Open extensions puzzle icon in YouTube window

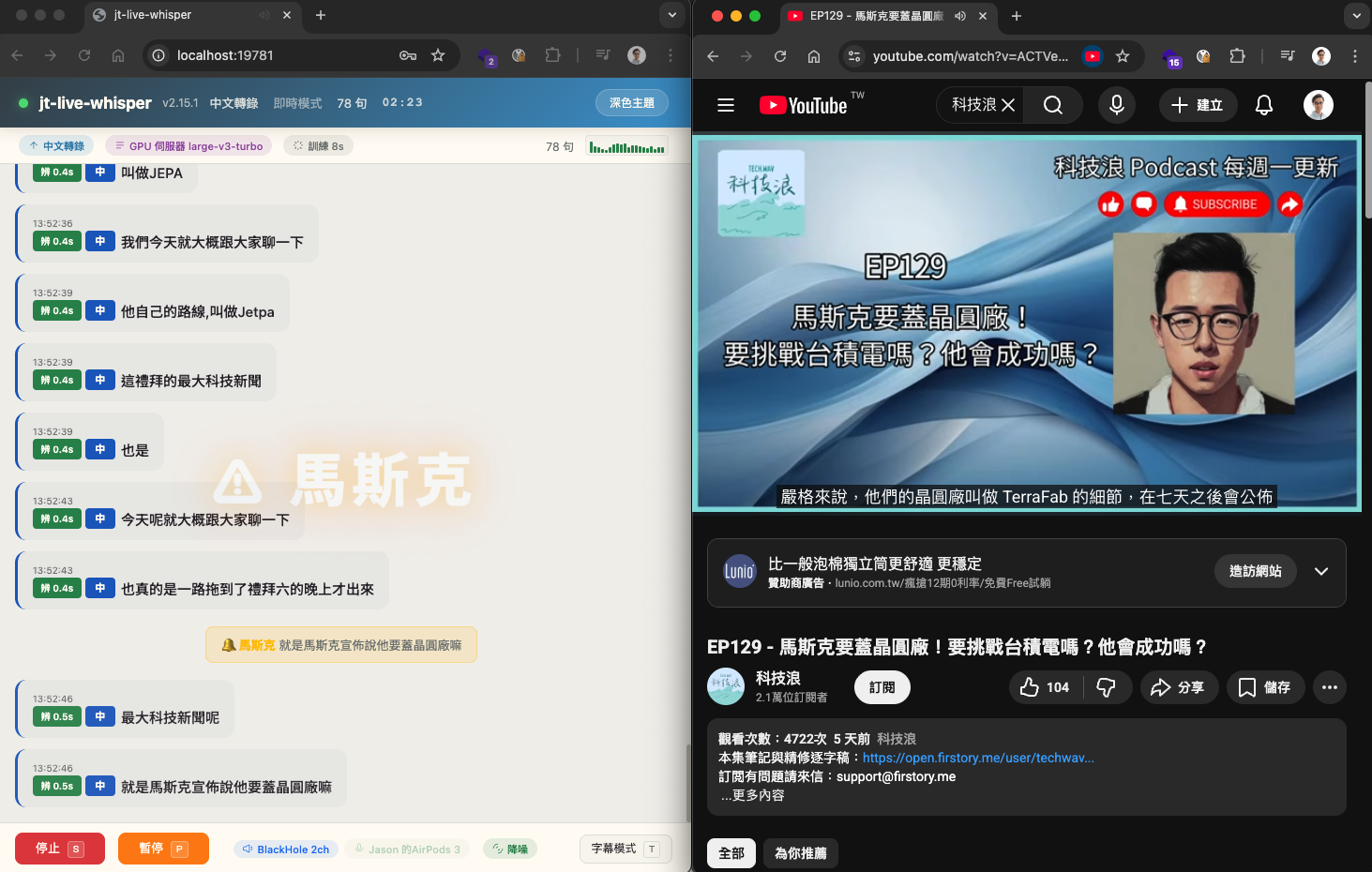tap(1237, 56)
